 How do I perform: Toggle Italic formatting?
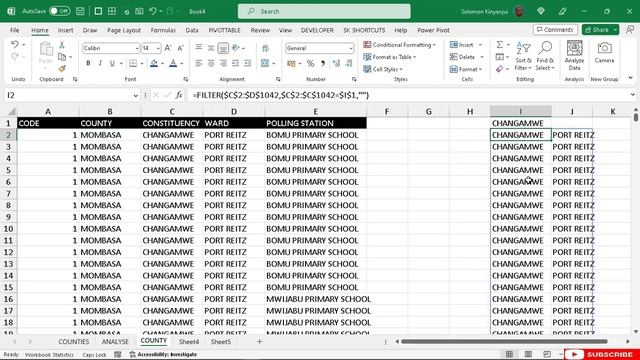coord(100,63)
